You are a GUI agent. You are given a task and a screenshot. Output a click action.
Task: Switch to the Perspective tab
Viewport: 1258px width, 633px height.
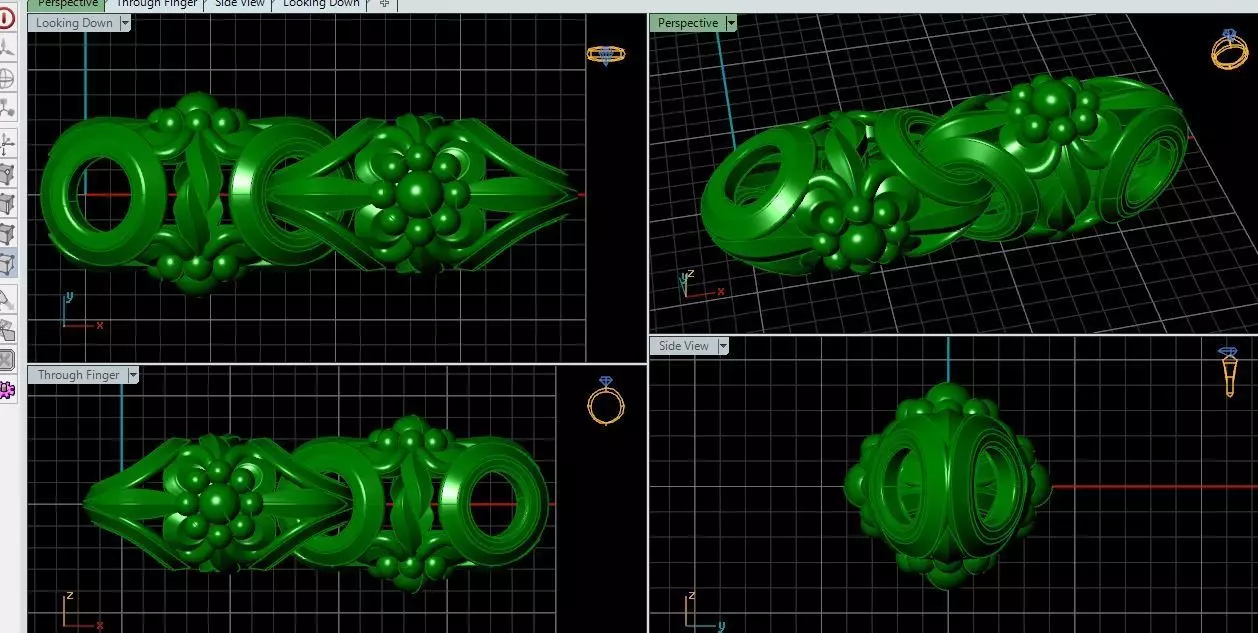point(68,4)
